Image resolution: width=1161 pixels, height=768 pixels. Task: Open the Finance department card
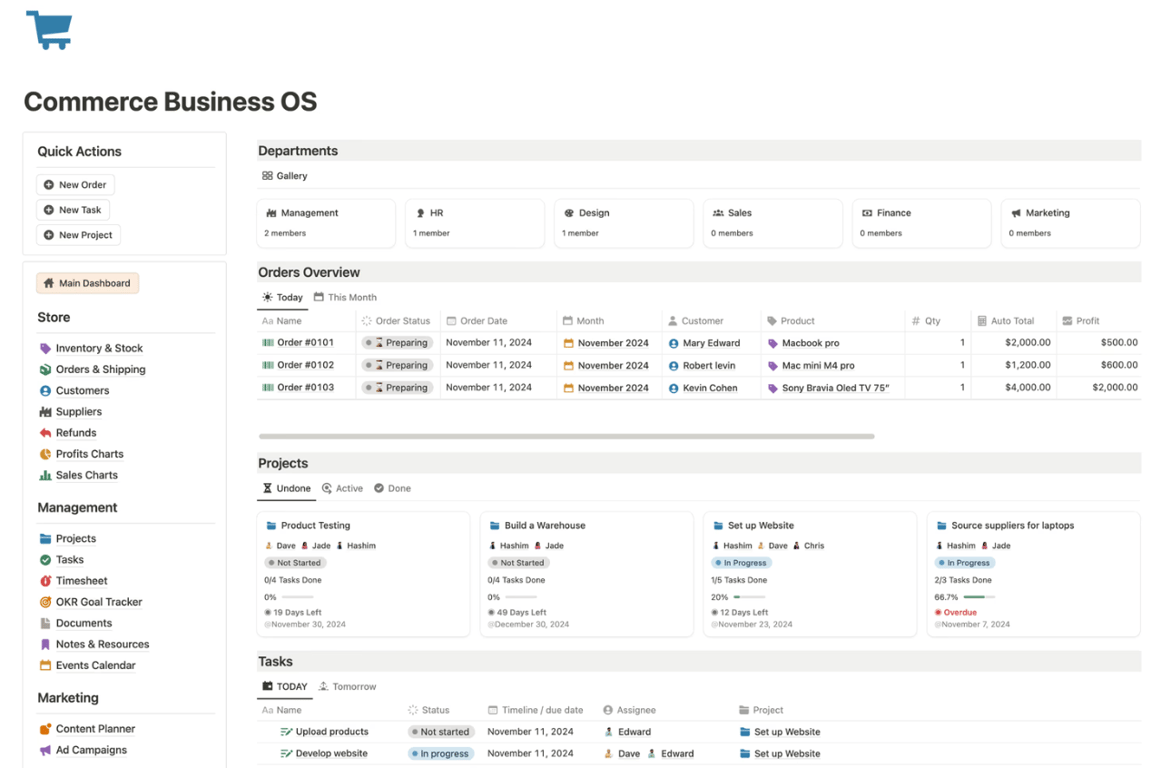coord(921,222)
